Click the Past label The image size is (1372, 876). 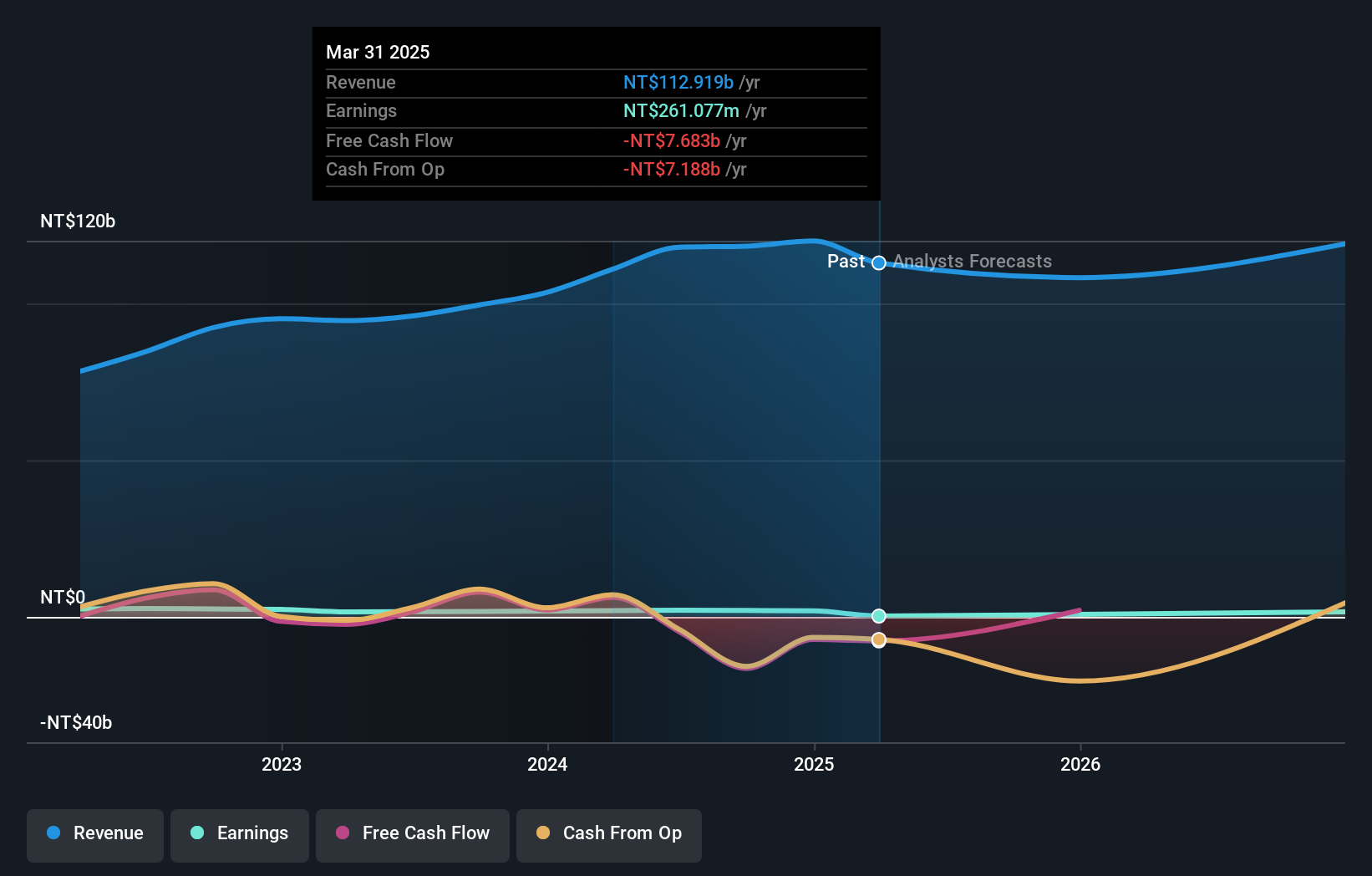pyautogui.click(x=846, y=262)
